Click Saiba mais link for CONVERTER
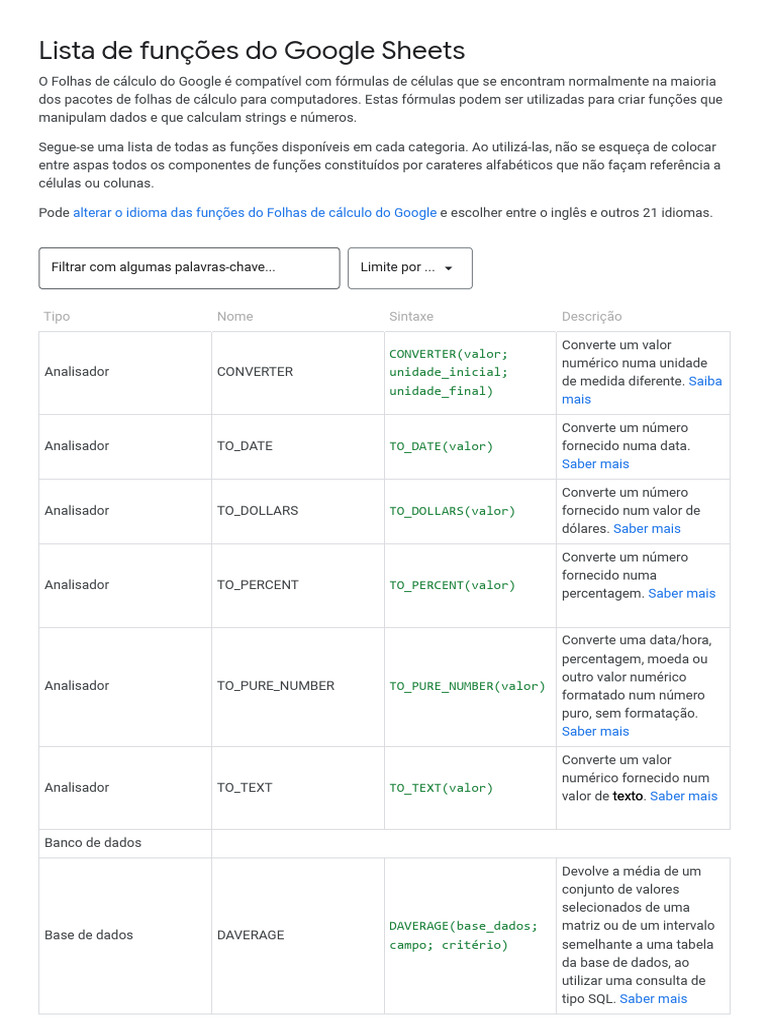This screenshot has width=768, height=1024. tap(704, 381)
